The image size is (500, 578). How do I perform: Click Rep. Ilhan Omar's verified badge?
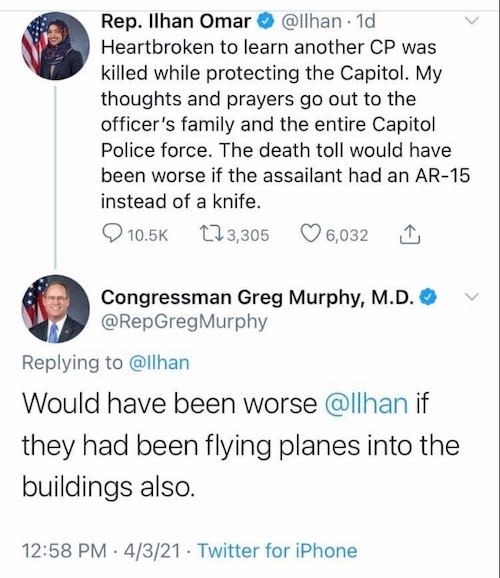point(265,21)
